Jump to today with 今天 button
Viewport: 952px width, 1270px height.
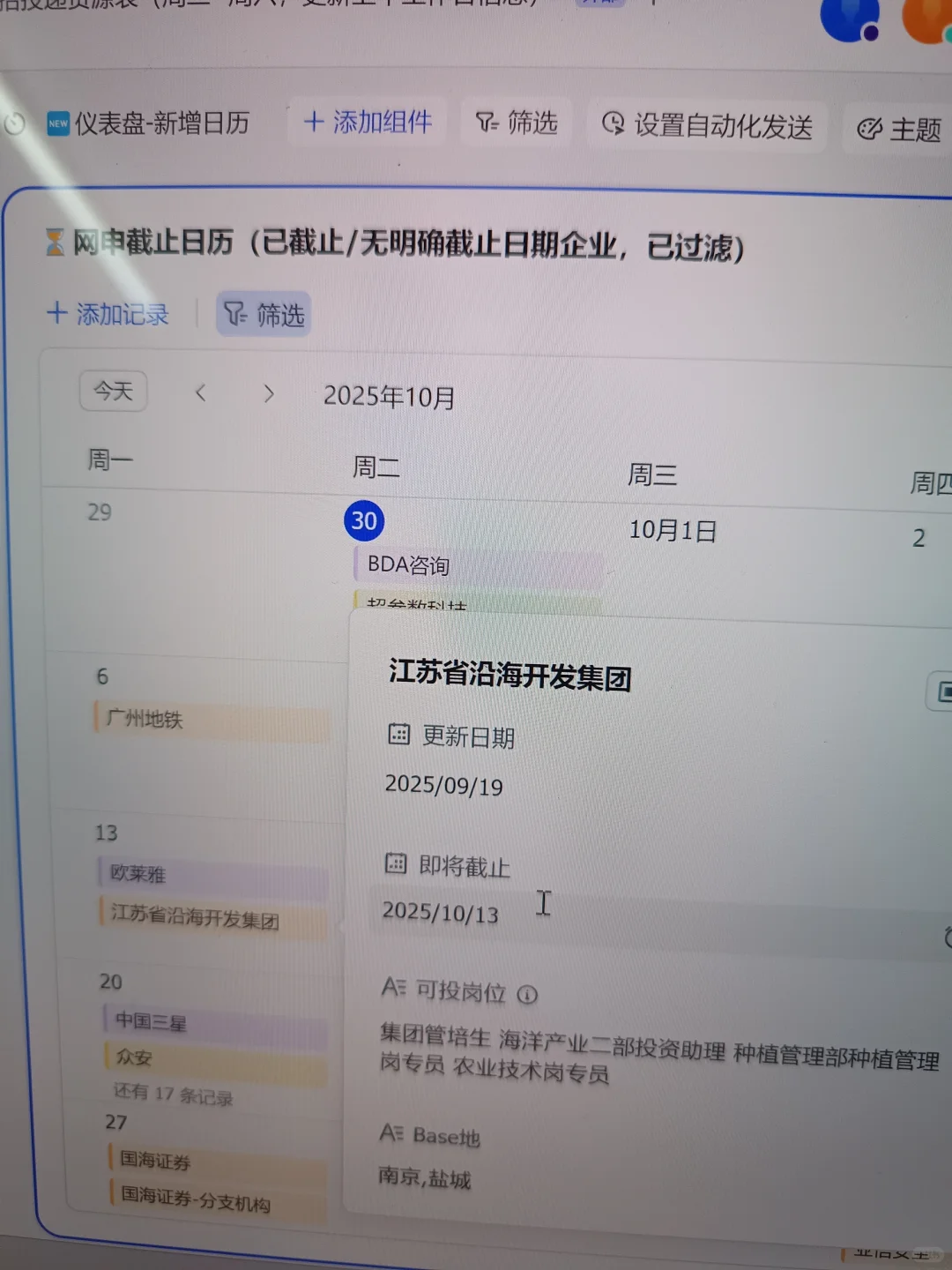[114, 391]
